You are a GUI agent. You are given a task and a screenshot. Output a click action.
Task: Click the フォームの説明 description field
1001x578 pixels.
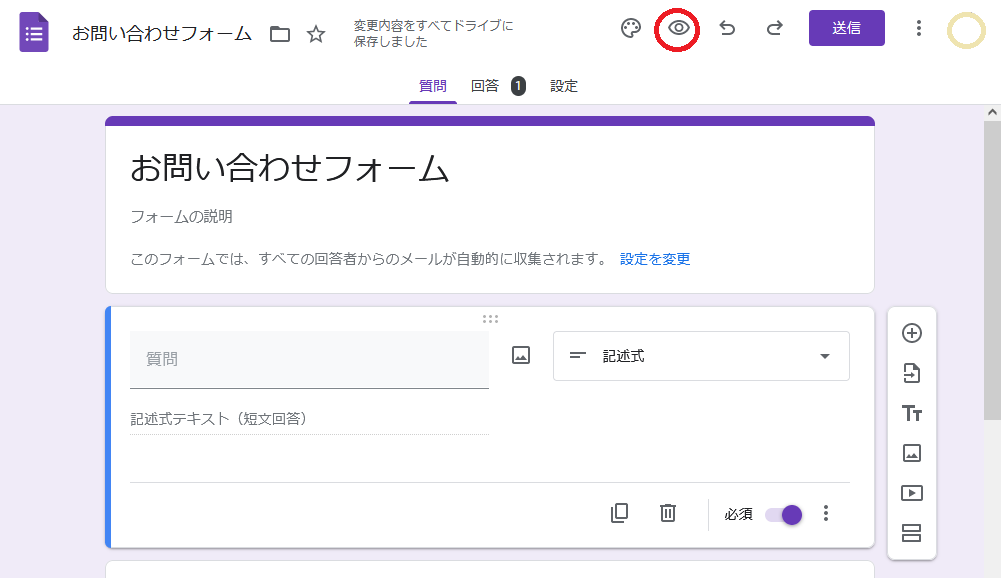tap(181, 217)
